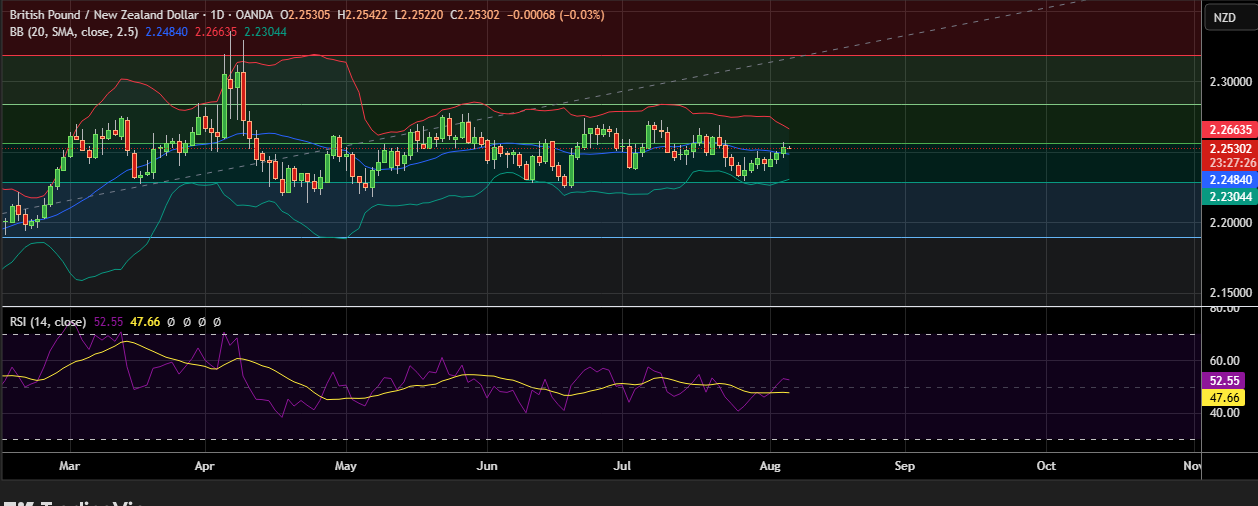Click the green 2.23044 lower band price label
Viewport: 1258px width, 506px height.
pyautogui.click(x=1226, y=197)
